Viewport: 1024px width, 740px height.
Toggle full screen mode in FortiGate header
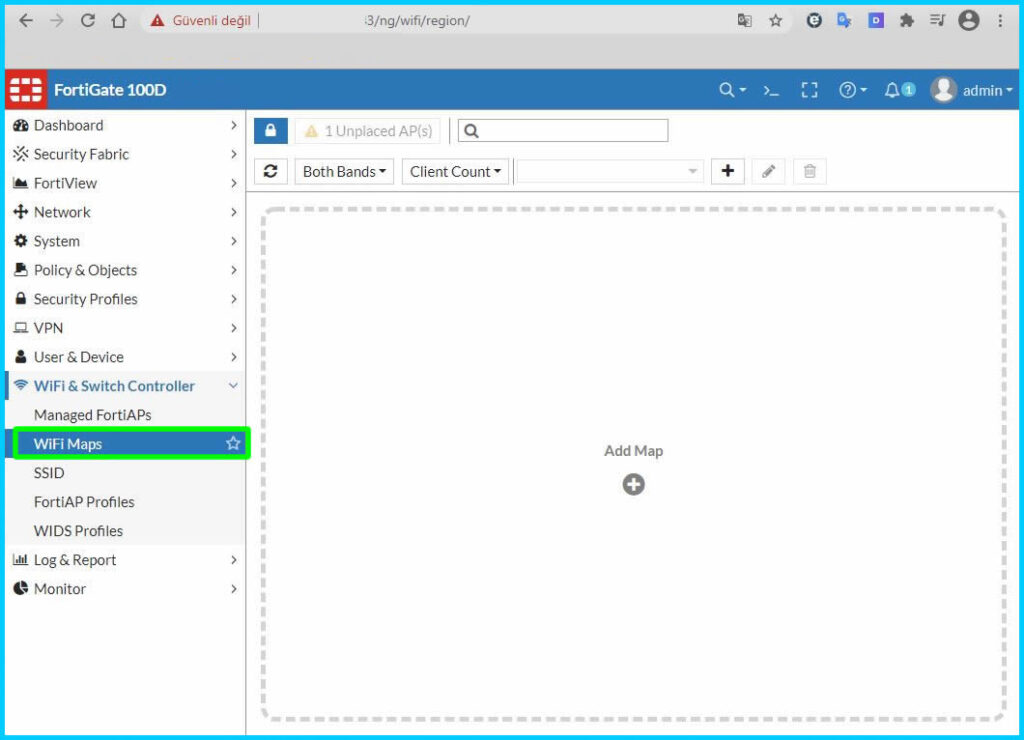(x=809, y=90)
